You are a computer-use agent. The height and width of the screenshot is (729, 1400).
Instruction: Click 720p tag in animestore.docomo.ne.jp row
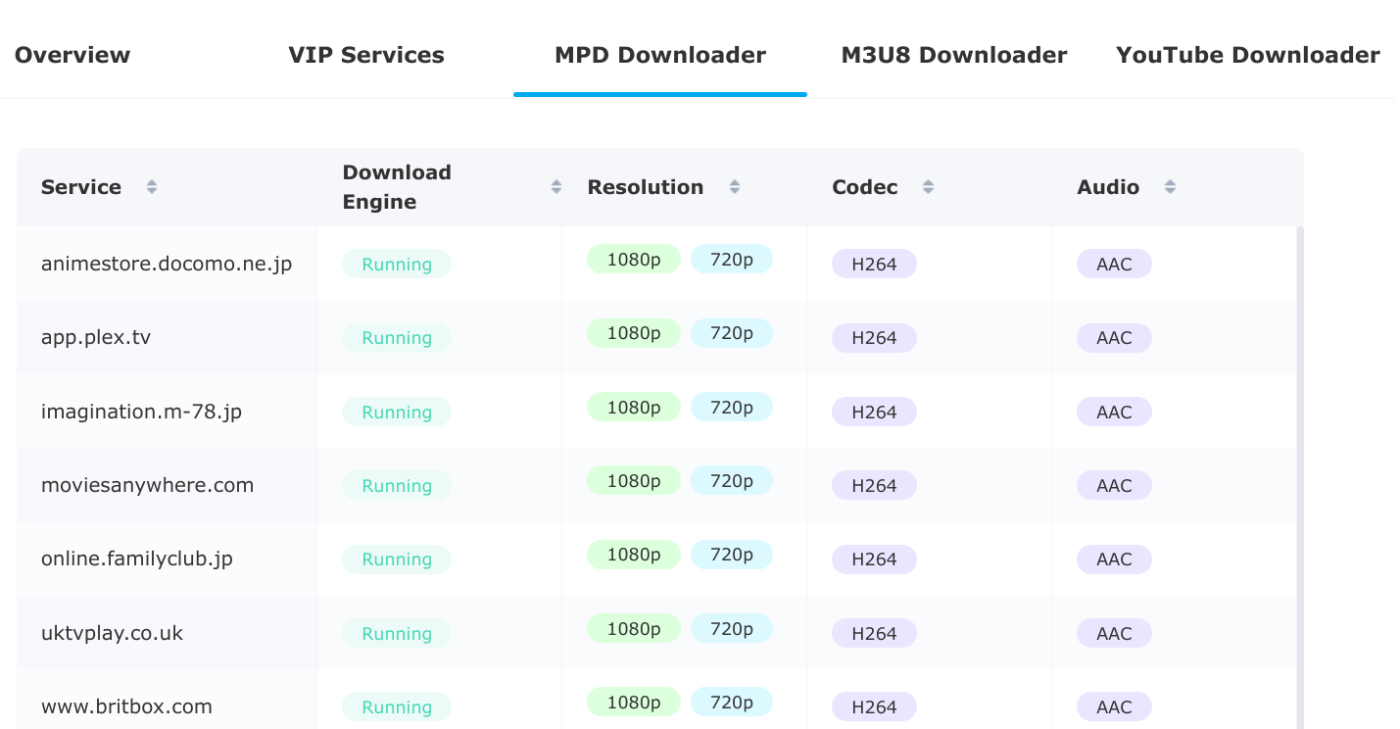click(x=732, y=259)
